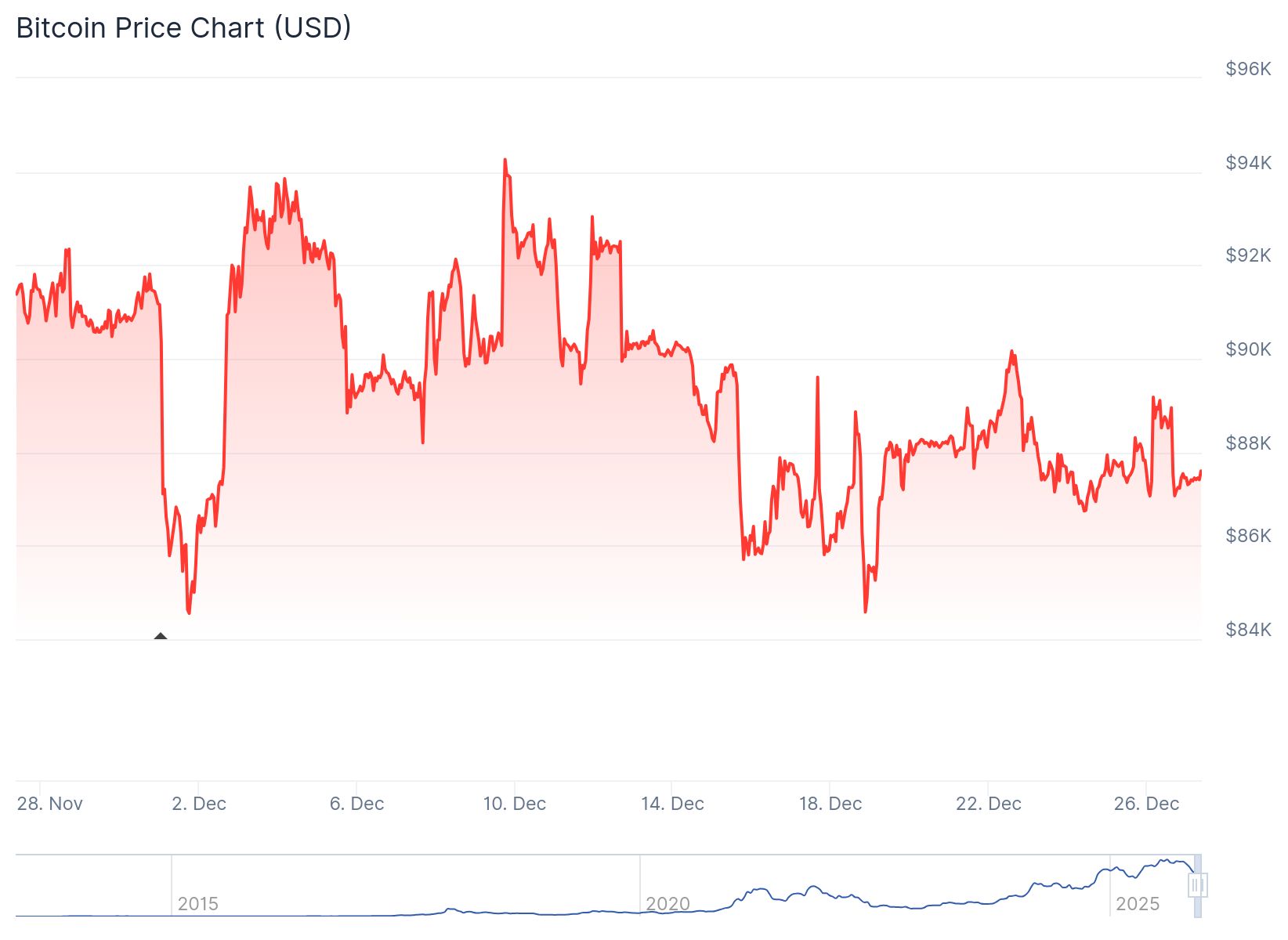The height and width of the screenshot is (940, 1288).
Task: Click the 2020 label in the navigator
Action: pyautogui.click(x=668, y=904)
